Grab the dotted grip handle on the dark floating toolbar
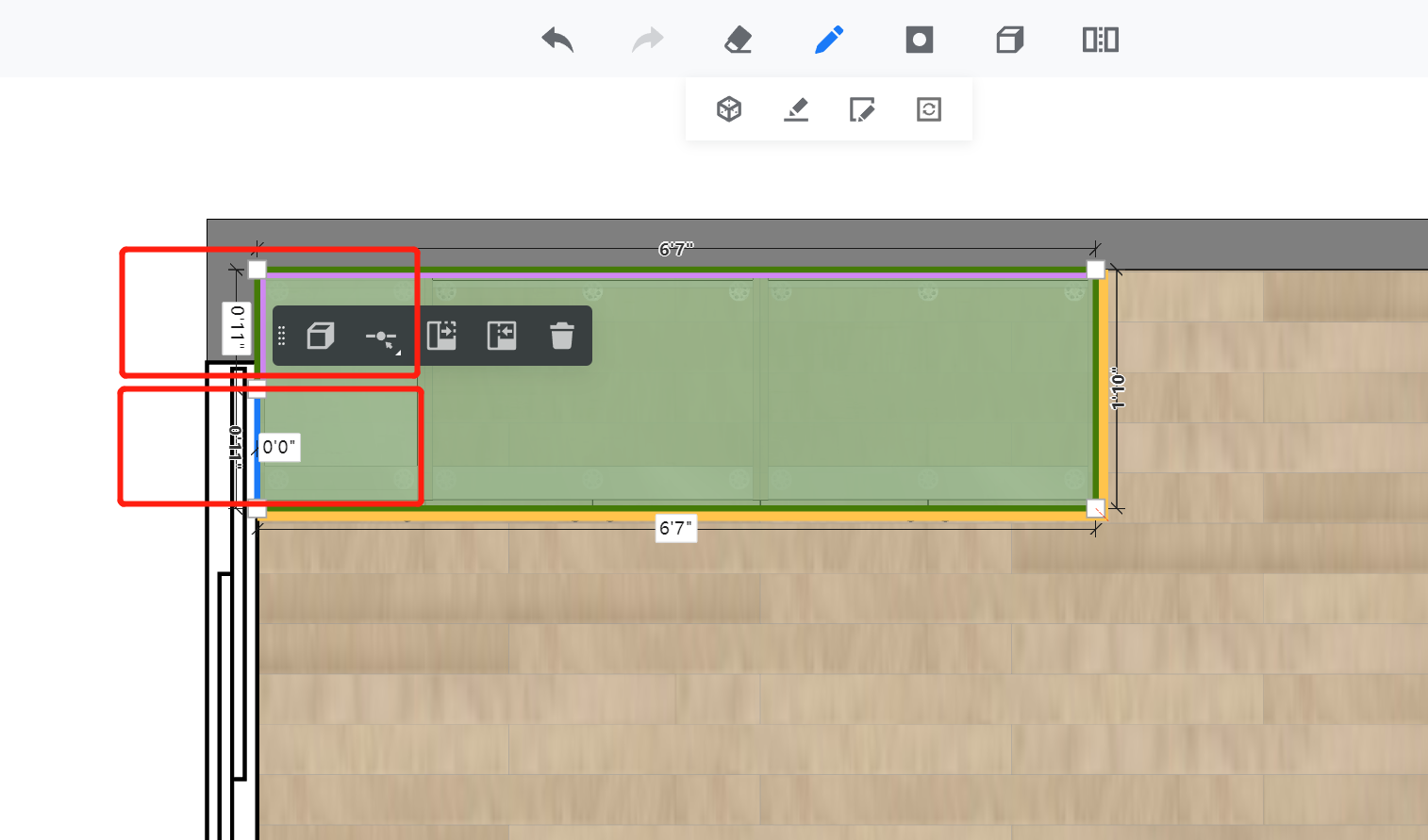This screenshot has height=840, width=1428. click(281, 336)
